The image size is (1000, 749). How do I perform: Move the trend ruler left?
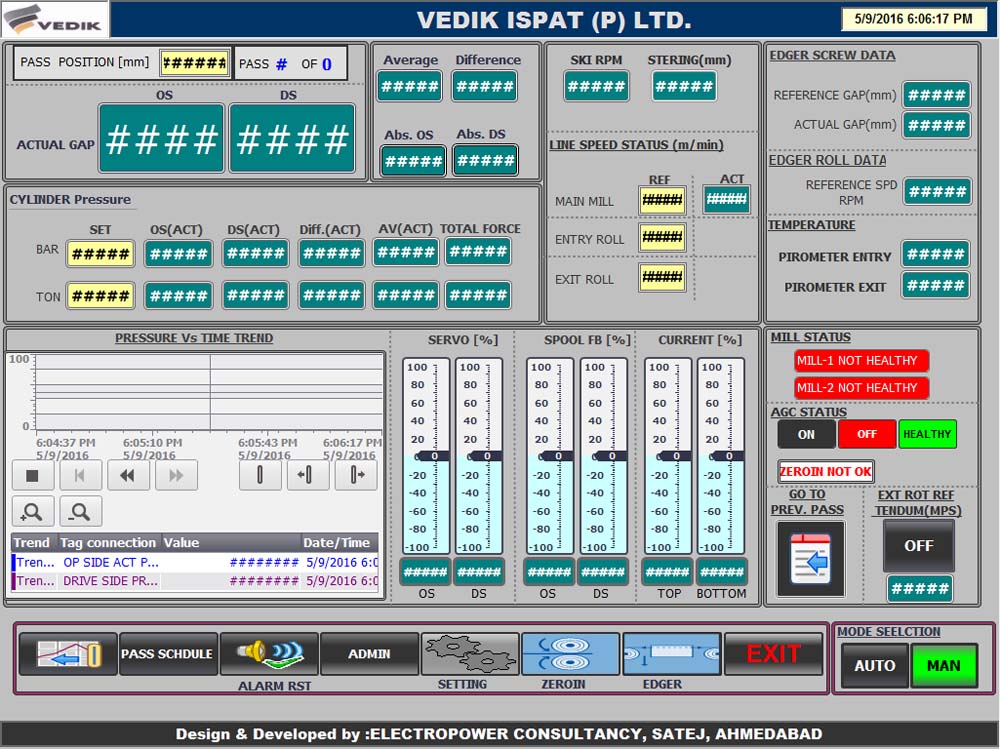307,475
